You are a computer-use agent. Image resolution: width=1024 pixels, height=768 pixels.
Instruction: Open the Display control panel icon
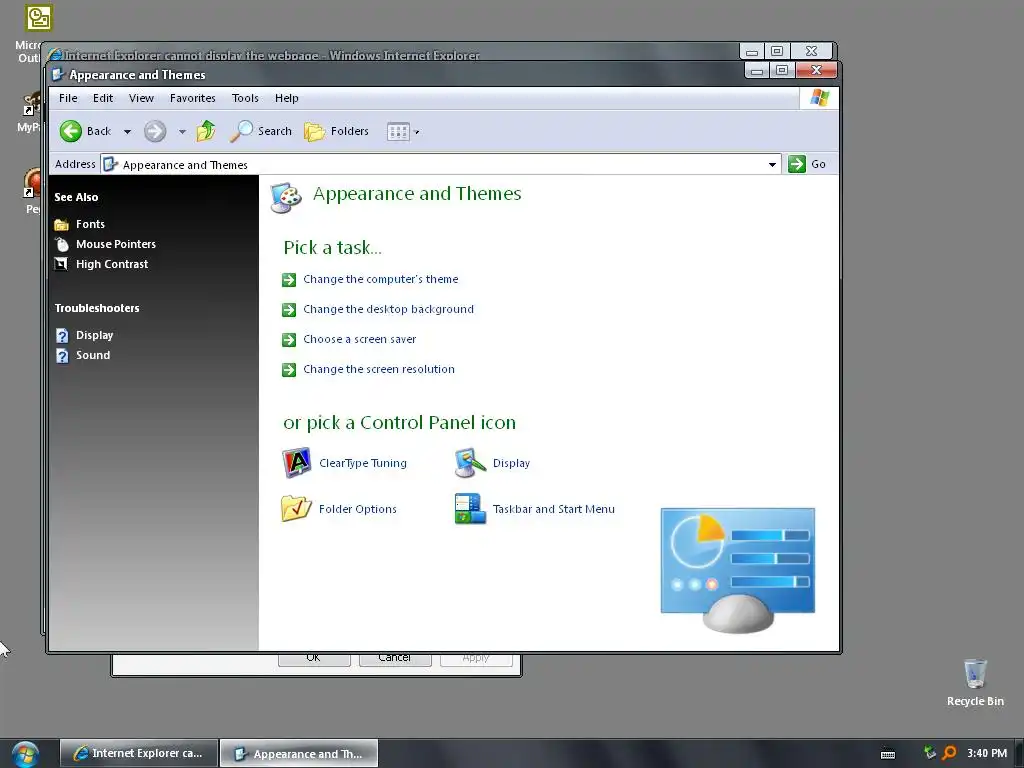click(470, 463)
